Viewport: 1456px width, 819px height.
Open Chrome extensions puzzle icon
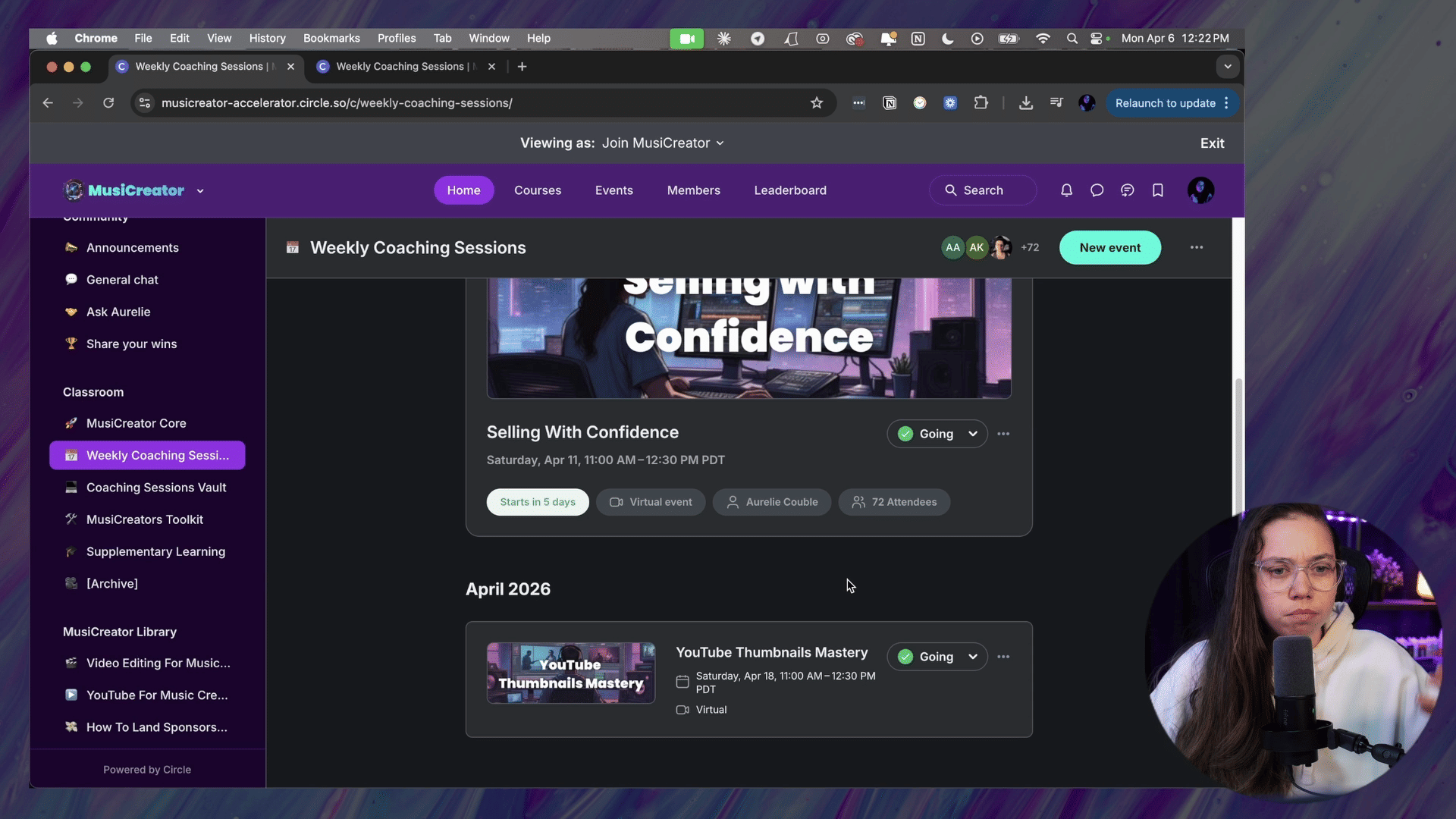pos(981,103)
